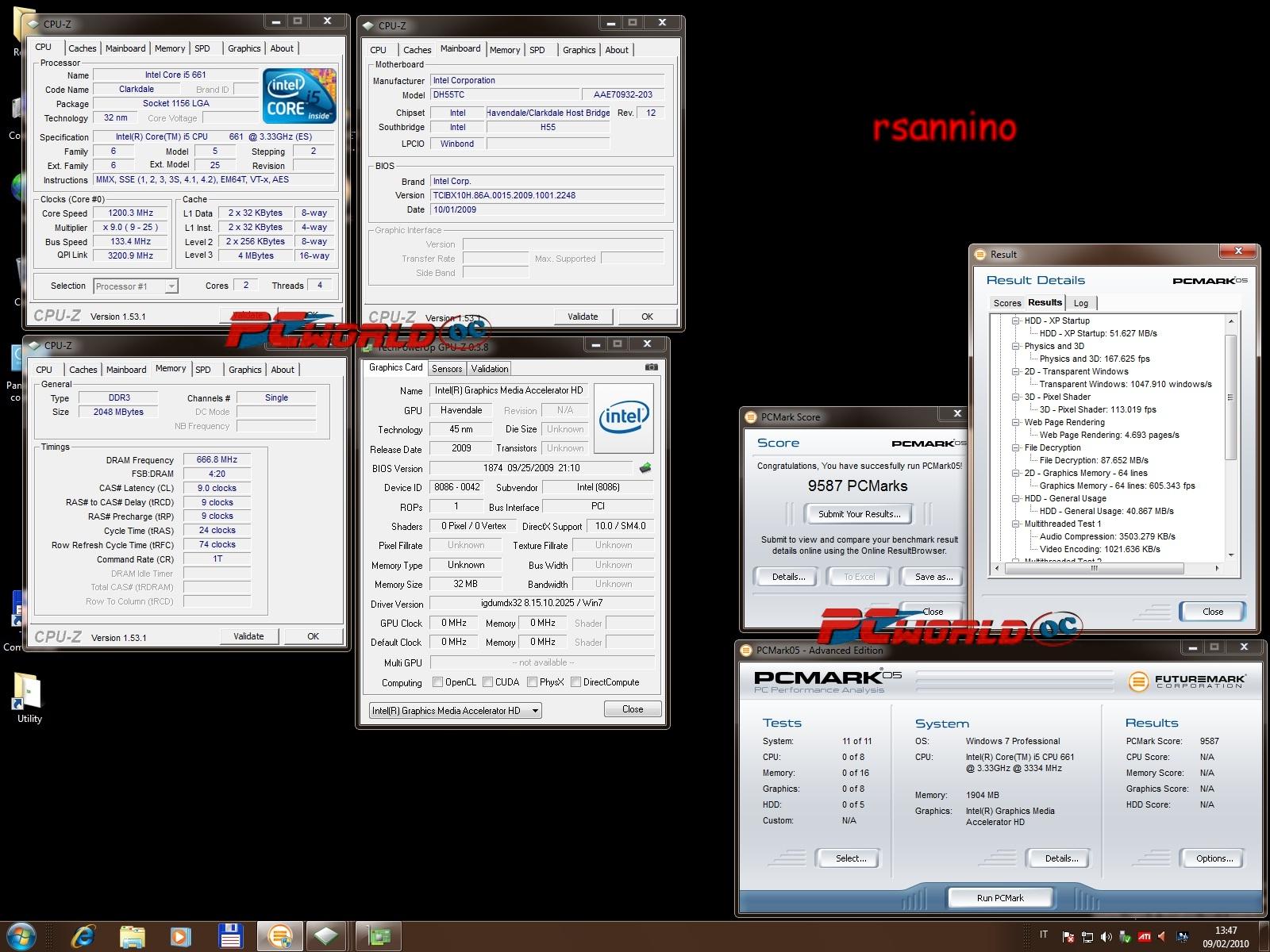Enable the PhysX checkbox
The image size is (1270, 952).
[532, 682]
